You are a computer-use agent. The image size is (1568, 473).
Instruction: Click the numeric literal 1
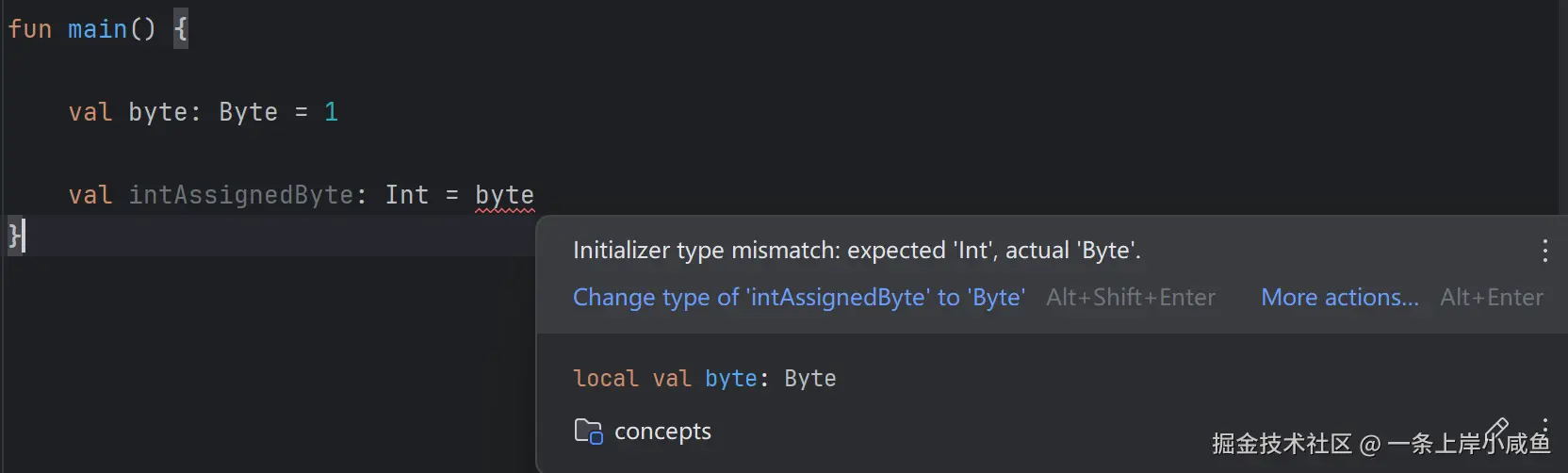click(x=331, y=112)
